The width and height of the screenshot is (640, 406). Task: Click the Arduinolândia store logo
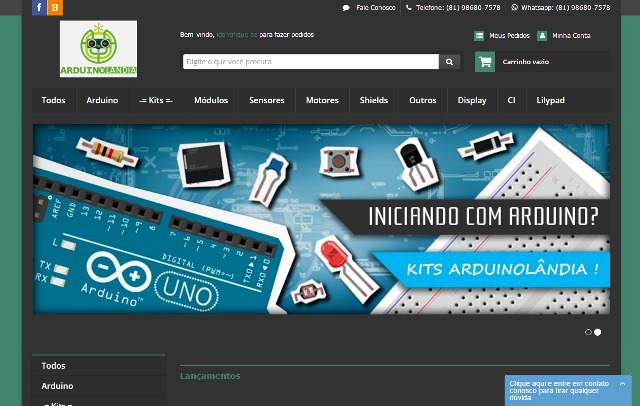pos(98,49)
